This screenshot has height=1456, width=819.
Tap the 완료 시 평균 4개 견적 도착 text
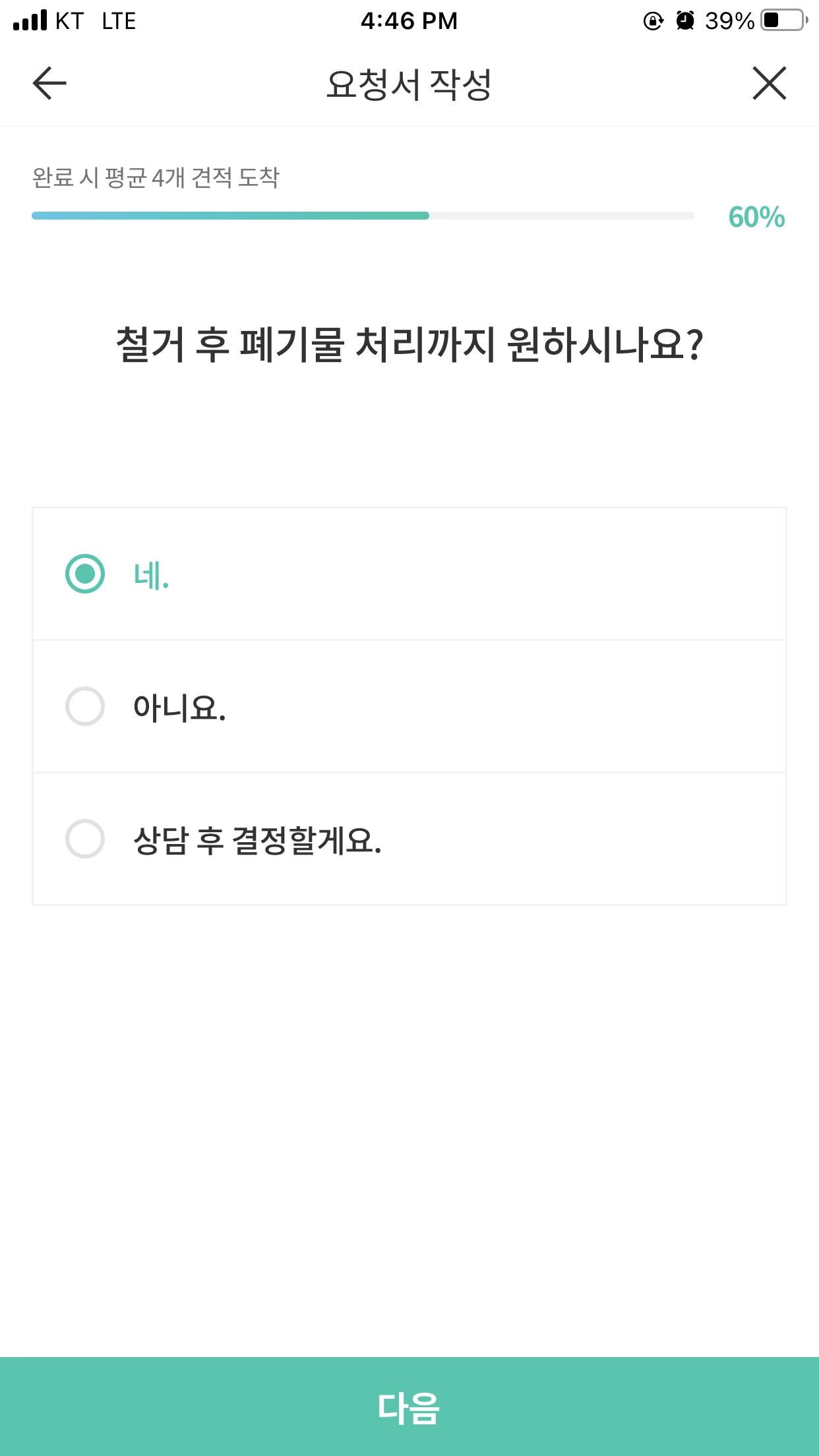pyautogui.click(x=156, y=177)
